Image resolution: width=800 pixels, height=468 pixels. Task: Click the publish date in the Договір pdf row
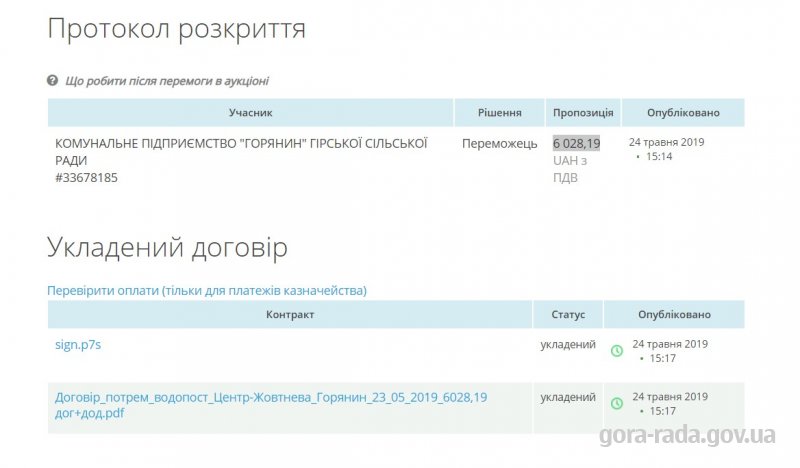(670, 404)
